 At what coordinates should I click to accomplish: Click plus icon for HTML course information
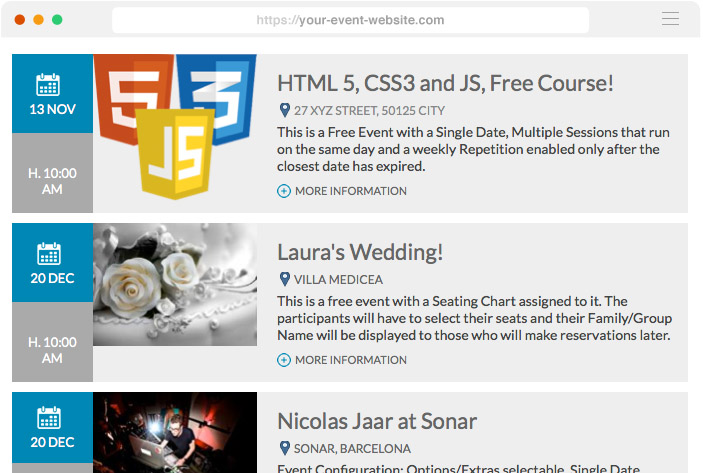point(284,191)
